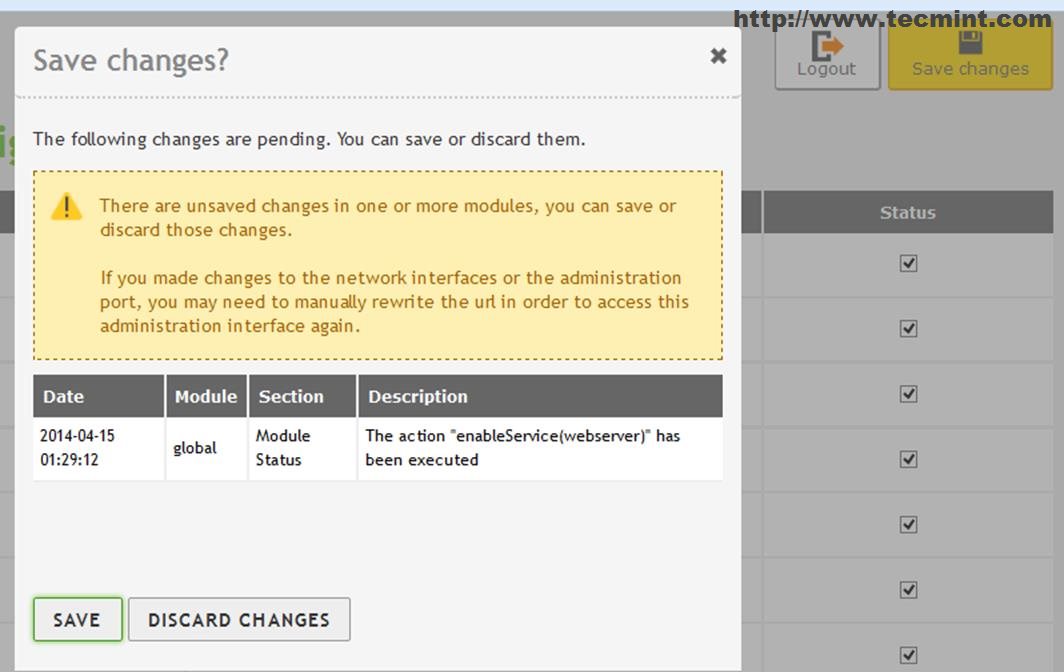
Task: Click the Logout door-arrow icon
Action: tap(826, 46)
